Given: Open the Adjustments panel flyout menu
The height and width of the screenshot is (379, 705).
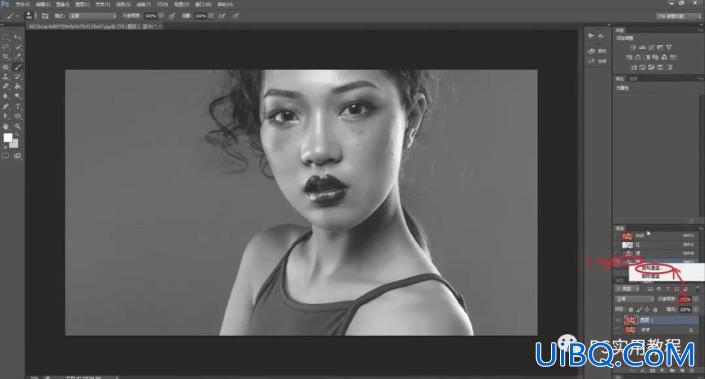Looking at the screenshot, I should coord(701,30).
